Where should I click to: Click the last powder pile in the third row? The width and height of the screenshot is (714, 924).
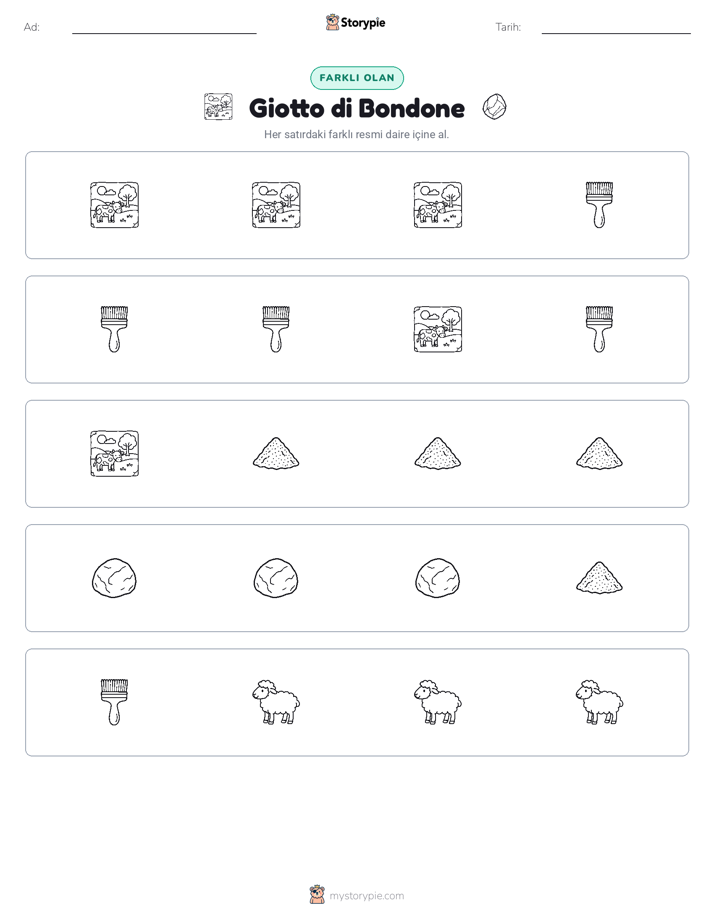coord(599,453)
